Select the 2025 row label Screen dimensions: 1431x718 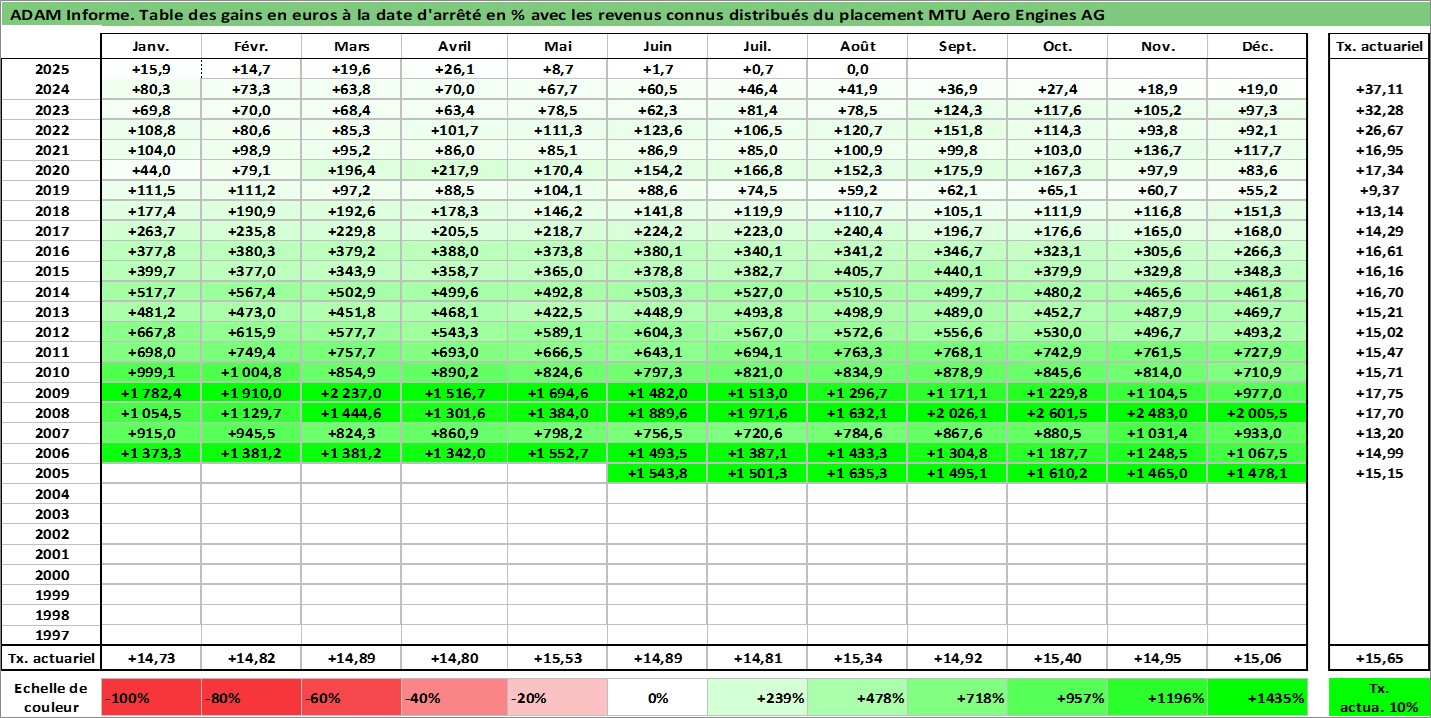click(51, 70)
